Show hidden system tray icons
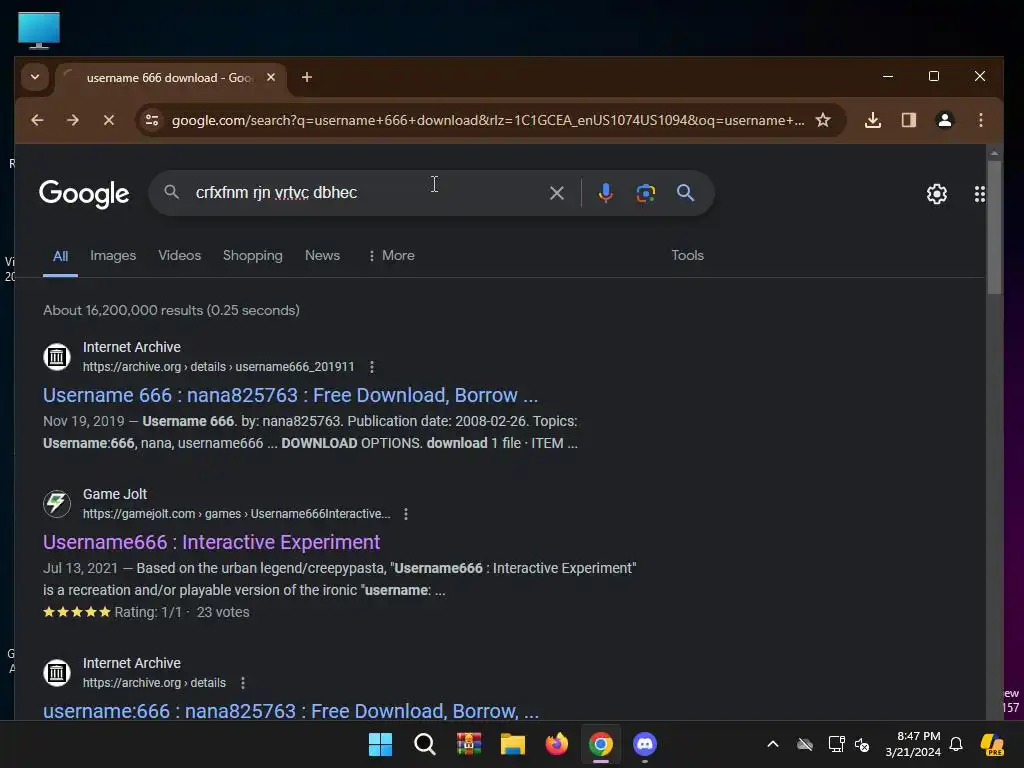The width and height of the screenshot is (1024, 768). point(773,744)
